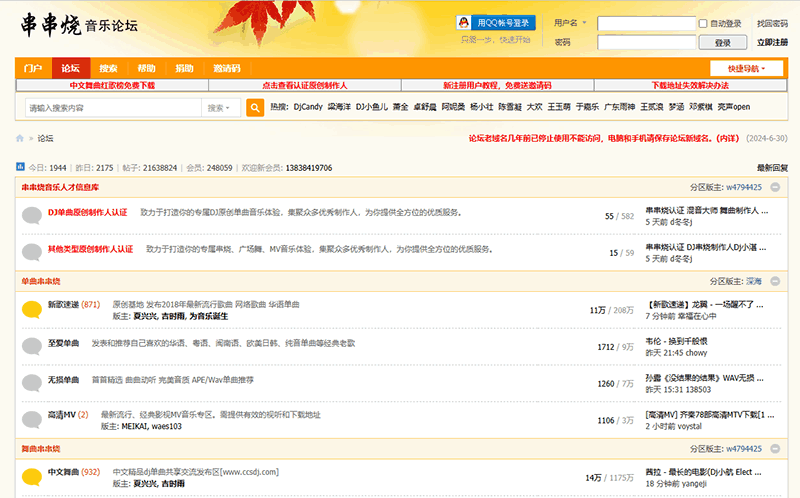Collapse the 单曲串串烧 section
This screenshot has height=498, width=800.
tap(775, 281)
